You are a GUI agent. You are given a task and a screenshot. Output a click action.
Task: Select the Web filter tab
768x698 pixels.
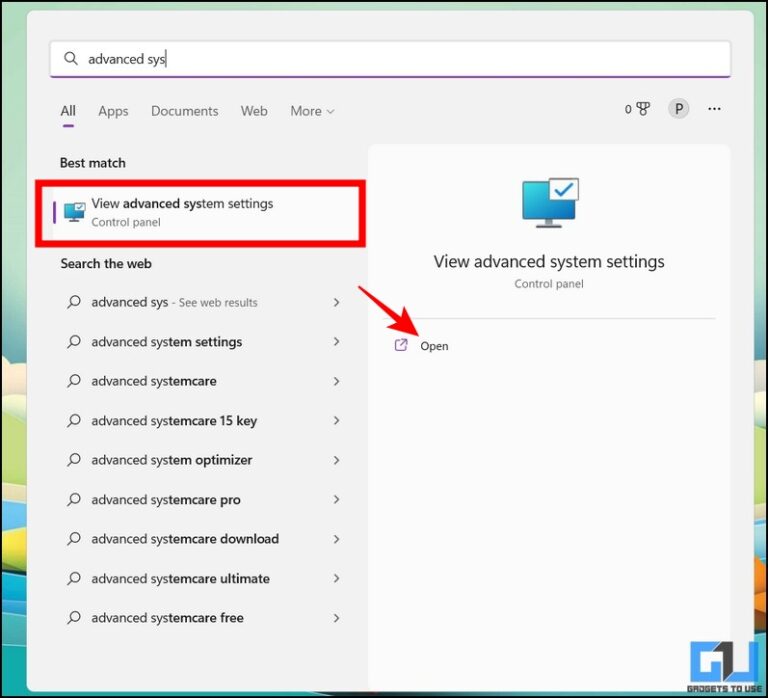(x=254, y=111)
